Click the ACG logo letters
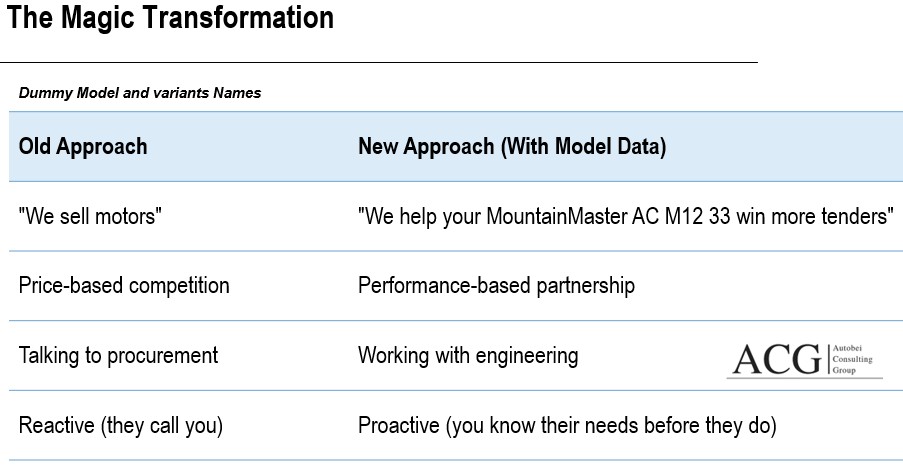Image resolution: width=903 pixels, height=466 pixels. coord(777,359)
